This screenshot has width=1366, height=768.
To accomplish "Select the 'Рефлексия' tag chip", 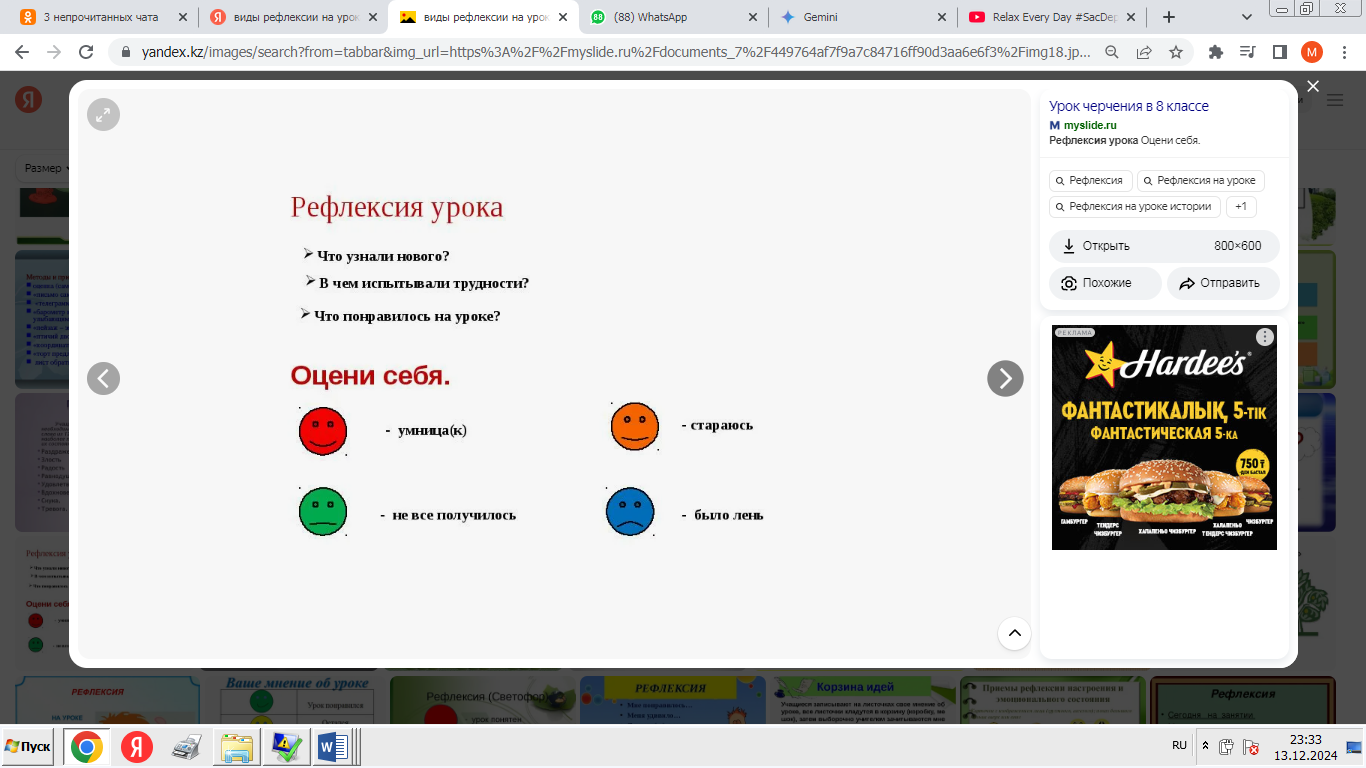I will pyautogui.click(x=1090, y=180).
